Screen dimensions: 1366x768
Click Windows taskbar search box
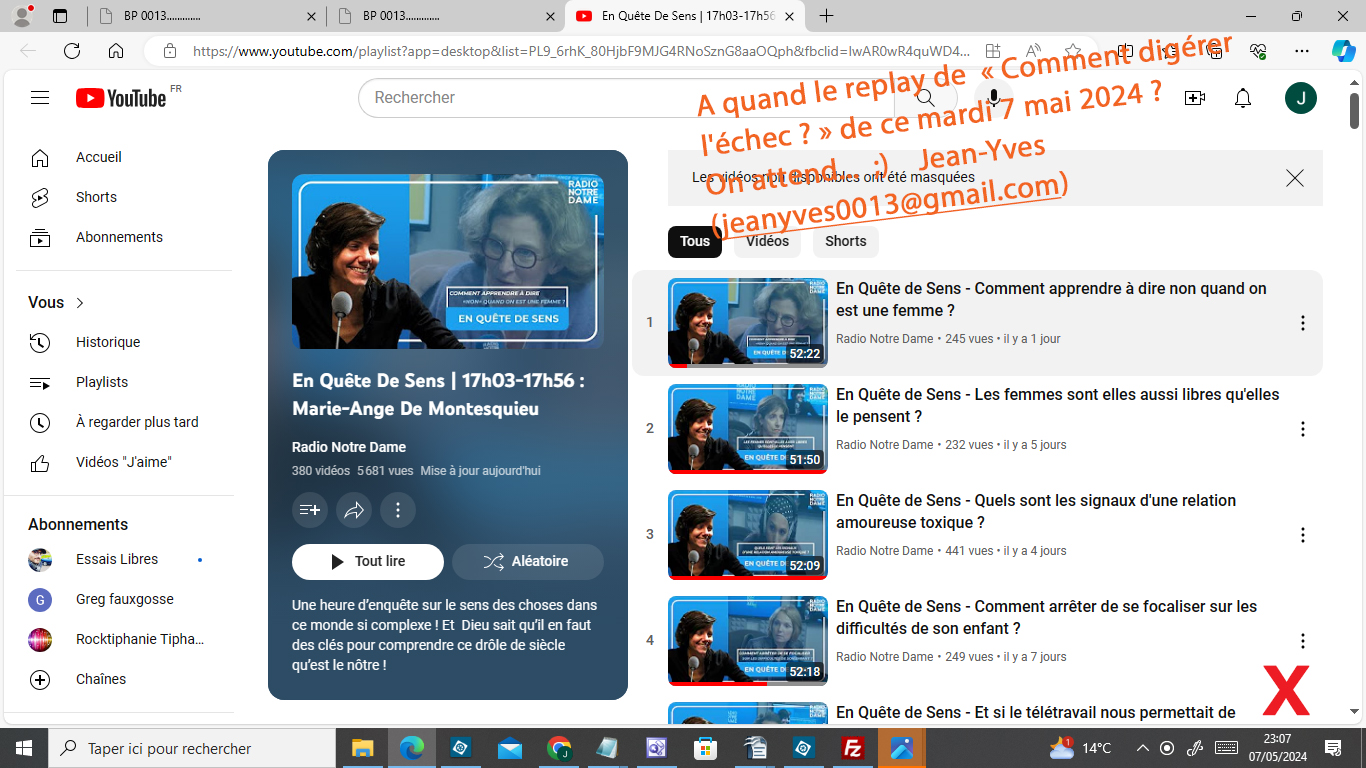point(192,748)
